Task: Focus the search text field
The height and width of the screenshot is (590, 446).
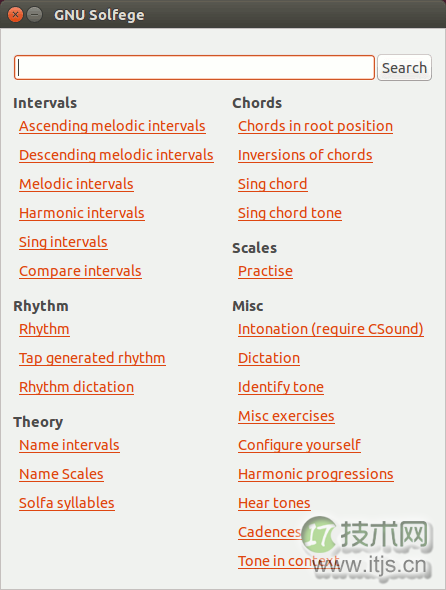Action: (x=194, y=68)
